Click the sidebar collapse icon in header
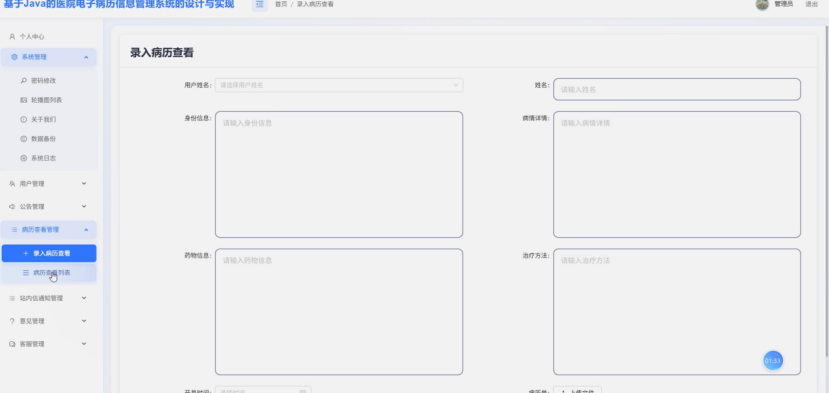 [260, 4]
